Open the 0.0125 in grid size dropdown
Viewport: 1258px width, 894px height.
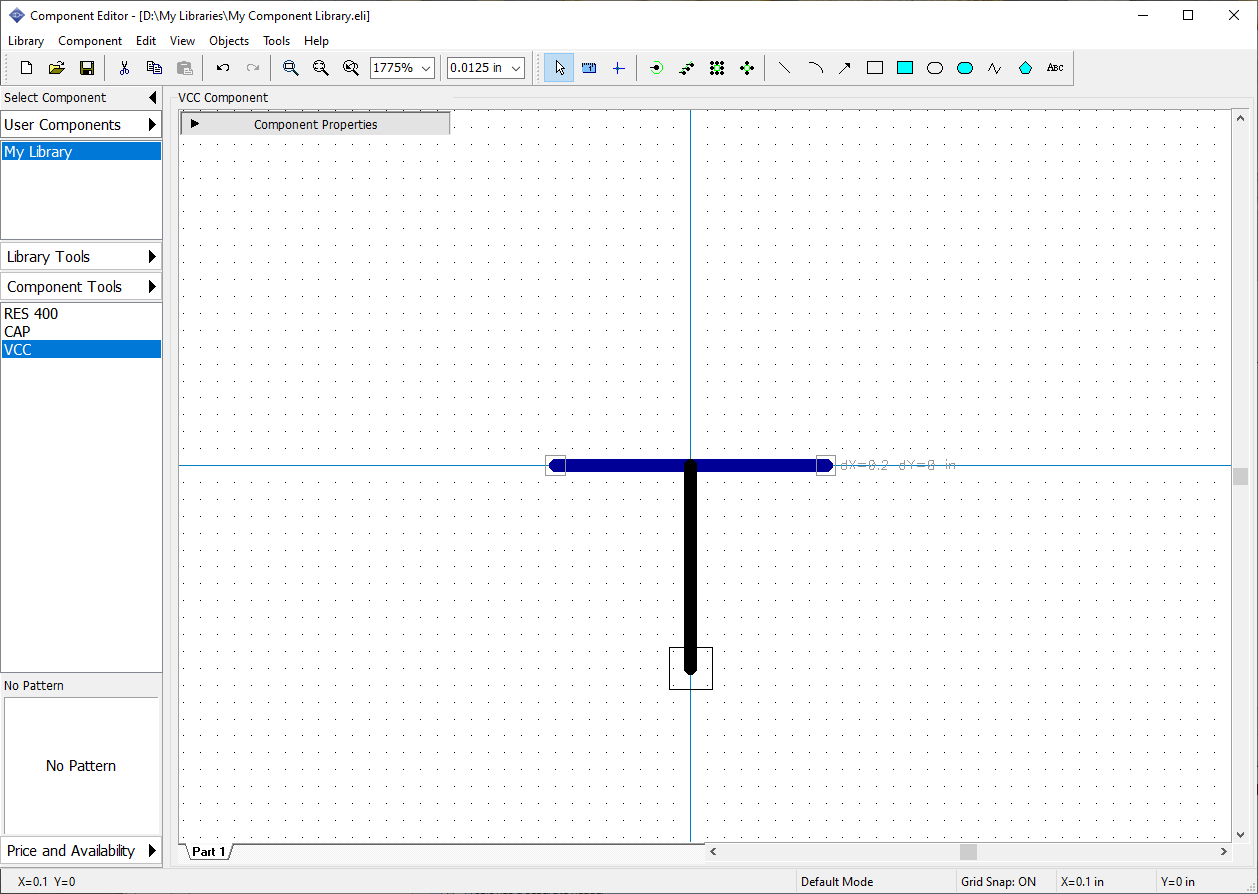(516, 68)
